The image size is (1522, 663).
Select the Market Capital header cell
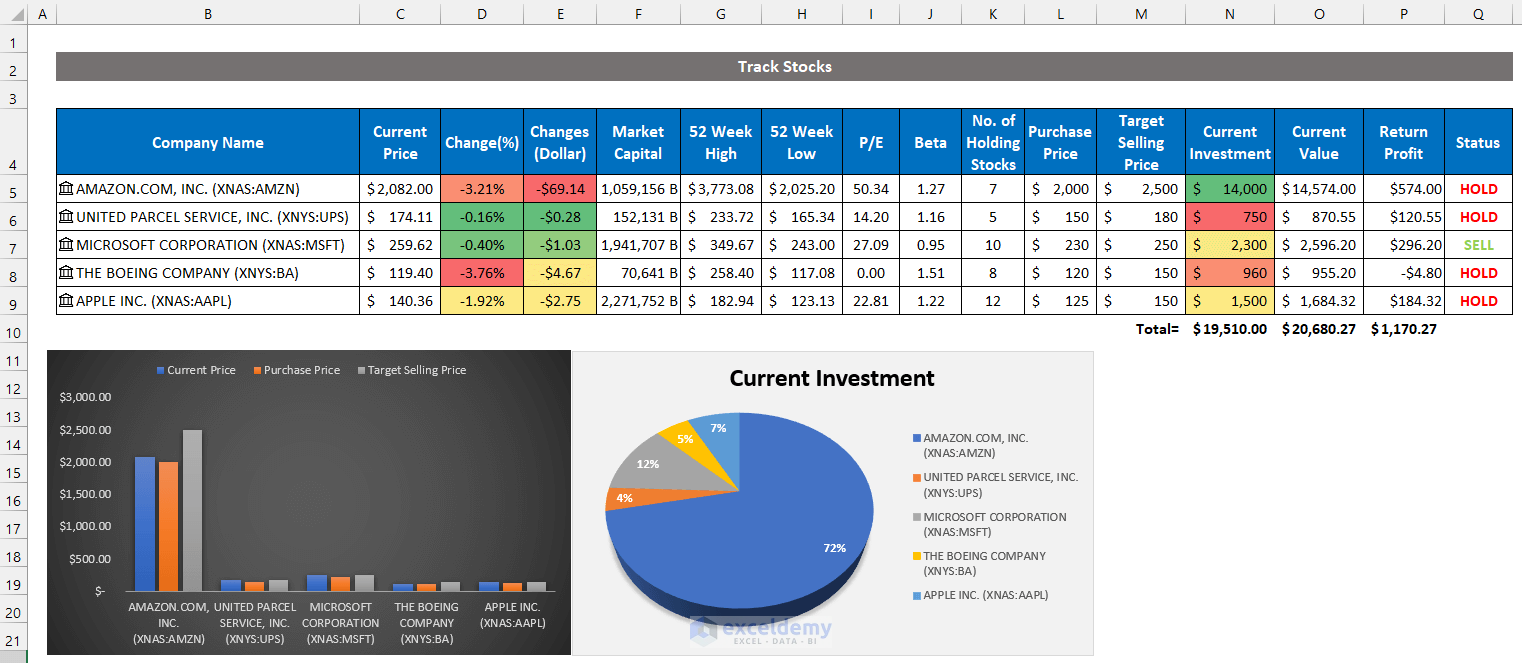pos(638,142)
